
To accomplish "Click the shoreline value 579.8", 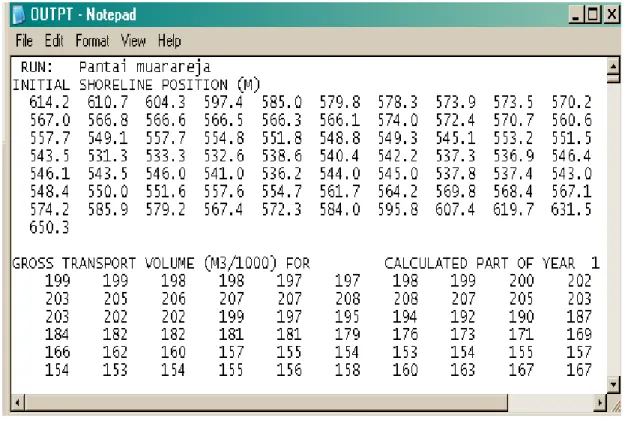I will pos(340,102).
